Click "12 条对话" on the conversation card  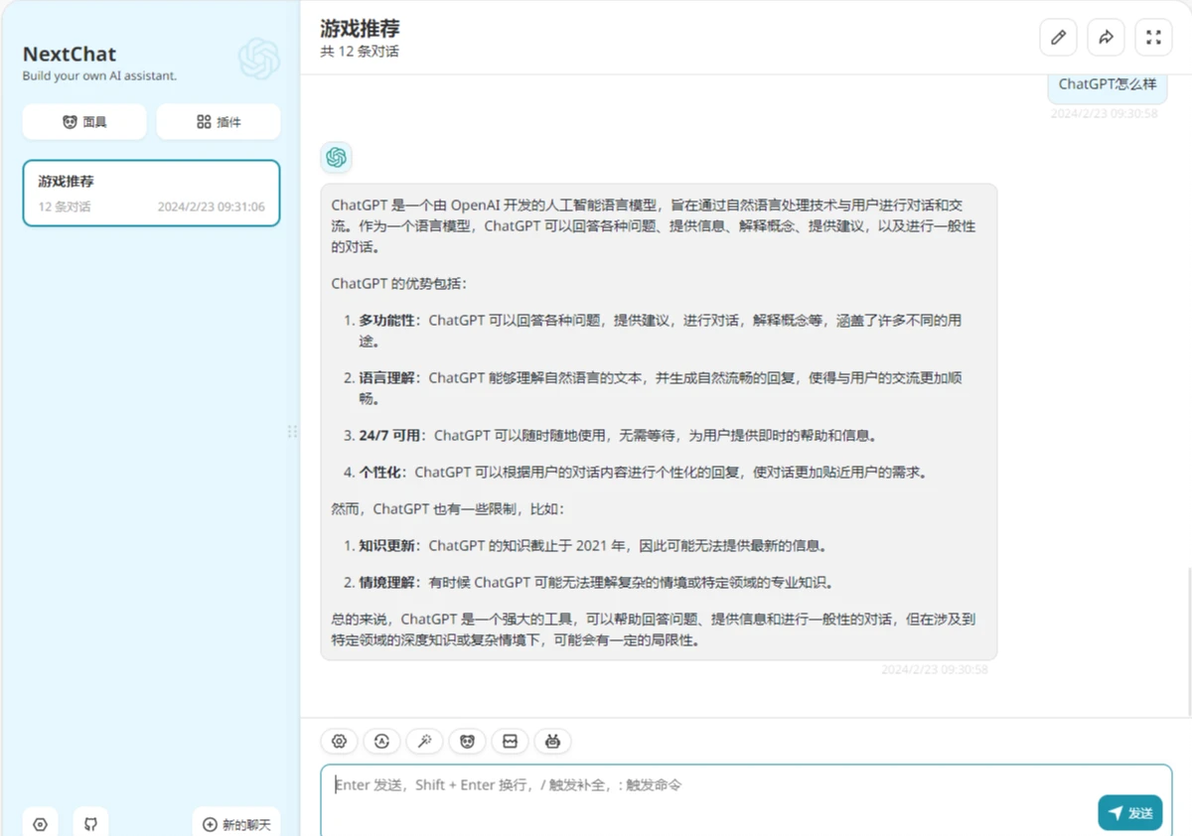65,207
